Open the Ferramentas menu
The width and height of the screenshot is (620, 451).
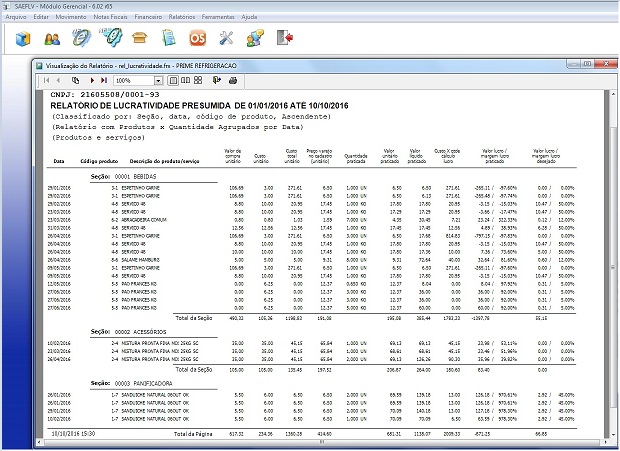(219, 17)
